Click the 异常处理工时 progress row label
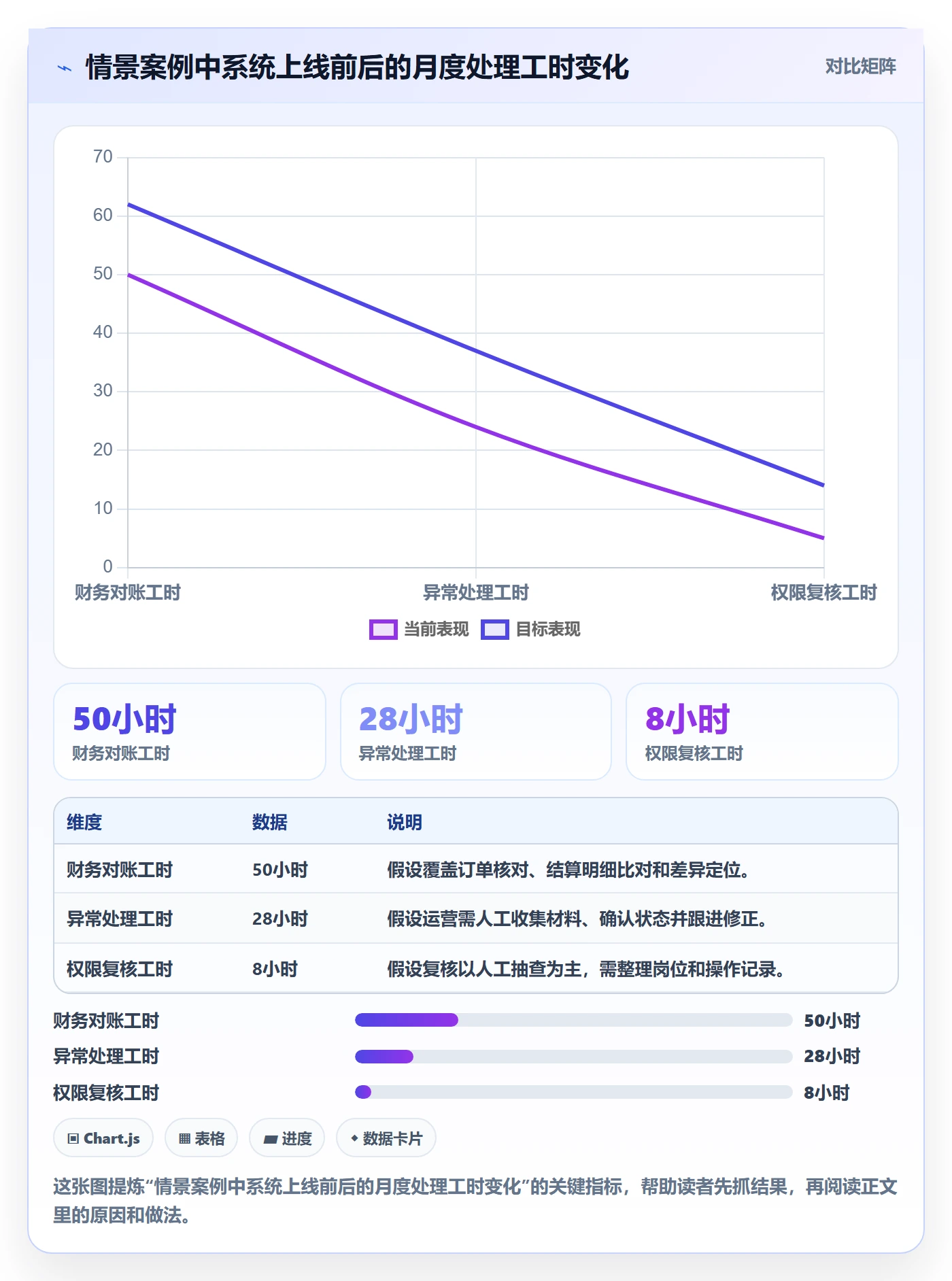The height and width of the screenshot is (1281, 952). (106, 1056)
